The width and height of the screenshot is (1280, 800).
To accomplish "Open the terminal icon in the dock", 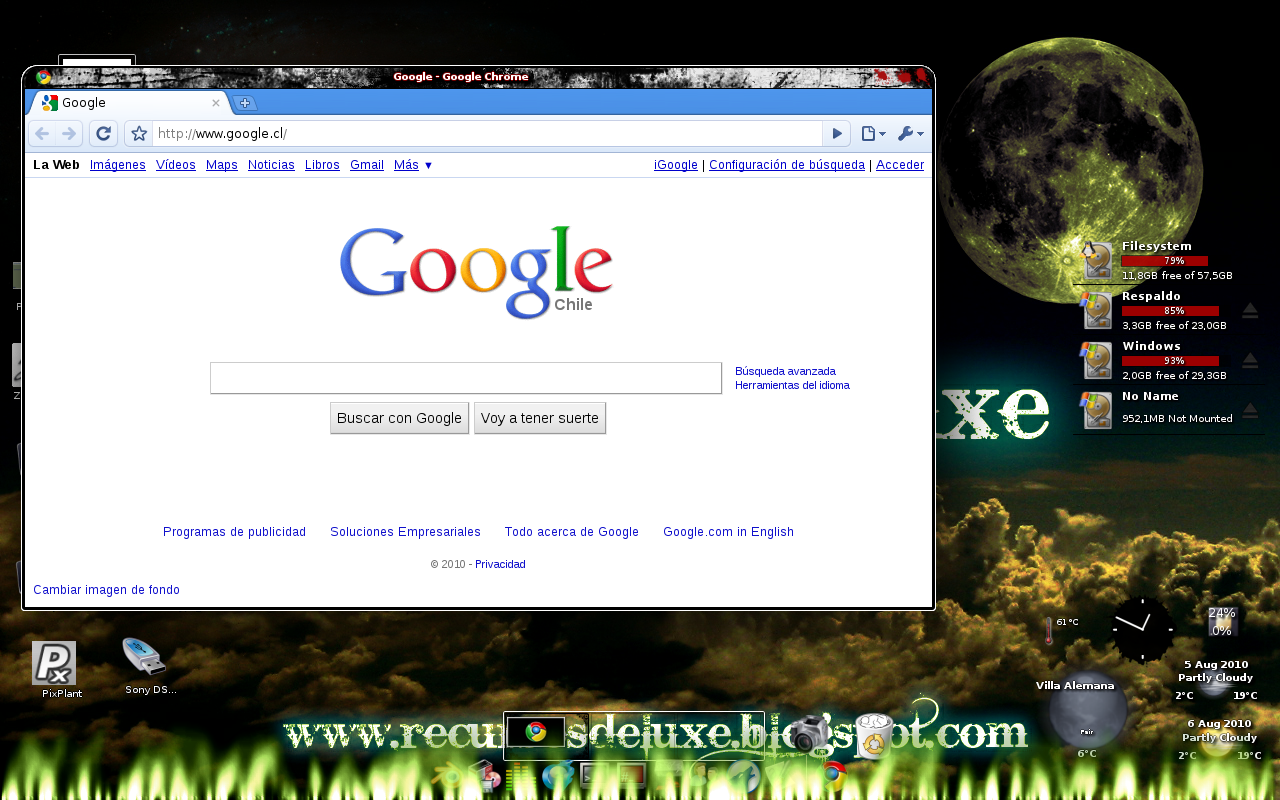I will pyautogui.click(x=594, y=775).
